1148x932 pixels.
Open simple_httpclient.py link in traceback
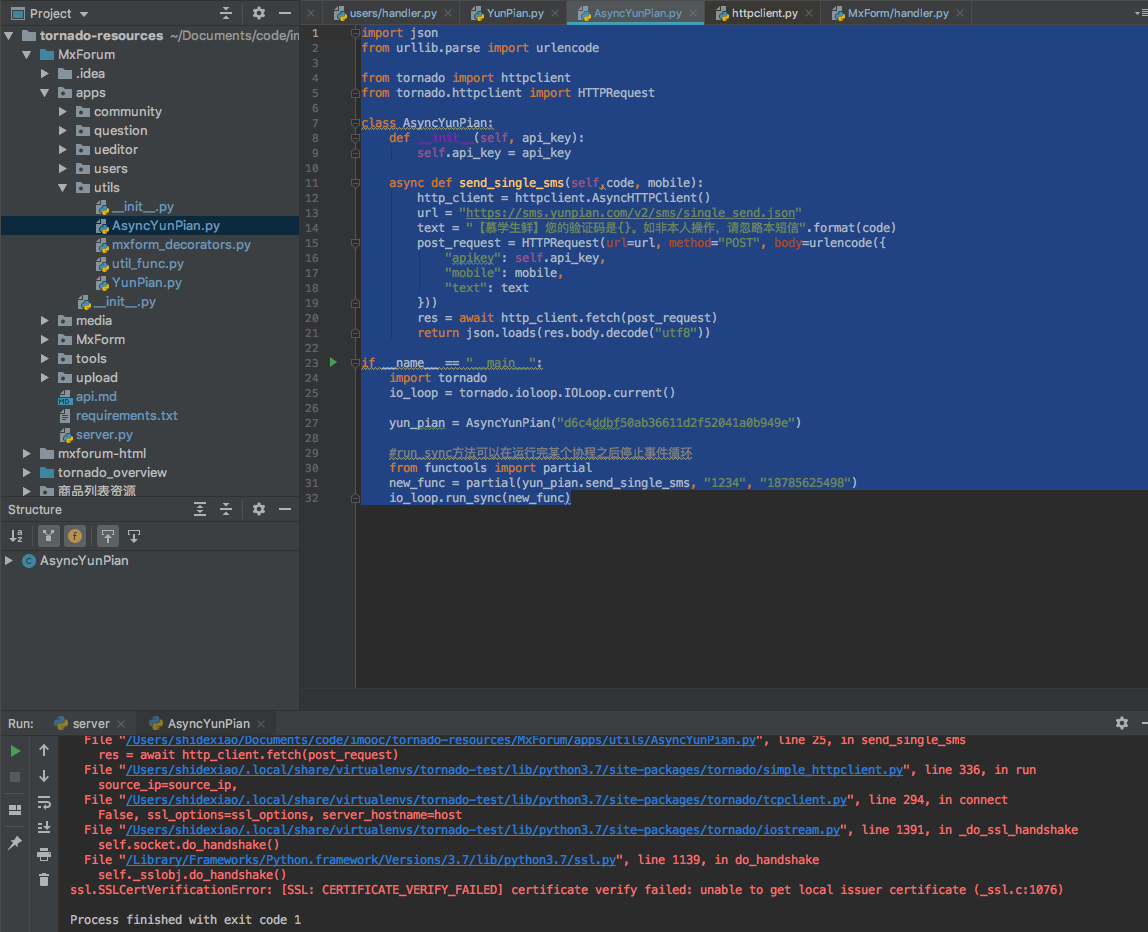coord(515,769)
